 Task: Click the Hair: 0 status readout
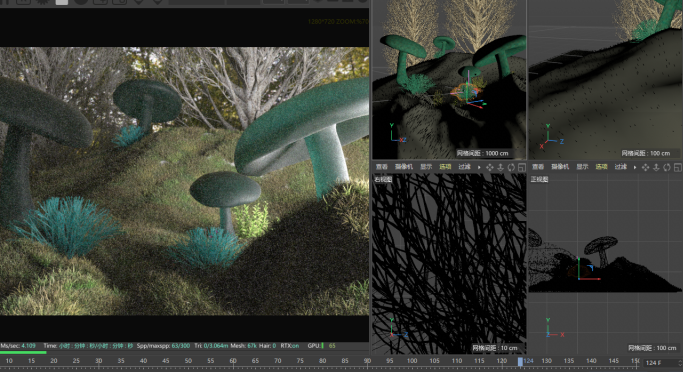click(x=267, y=346)
